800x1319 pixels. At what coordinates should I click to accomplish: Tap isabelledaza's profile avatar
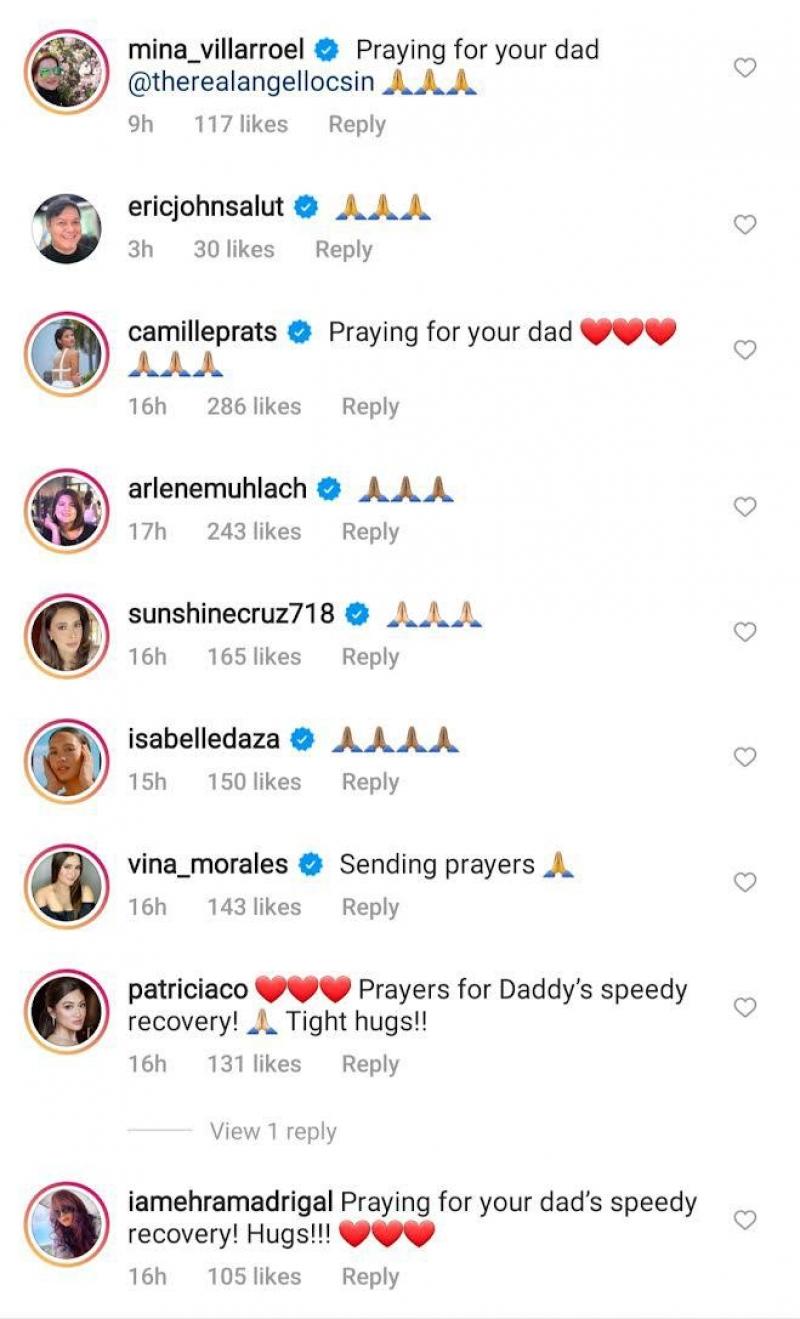click(66, 761)
